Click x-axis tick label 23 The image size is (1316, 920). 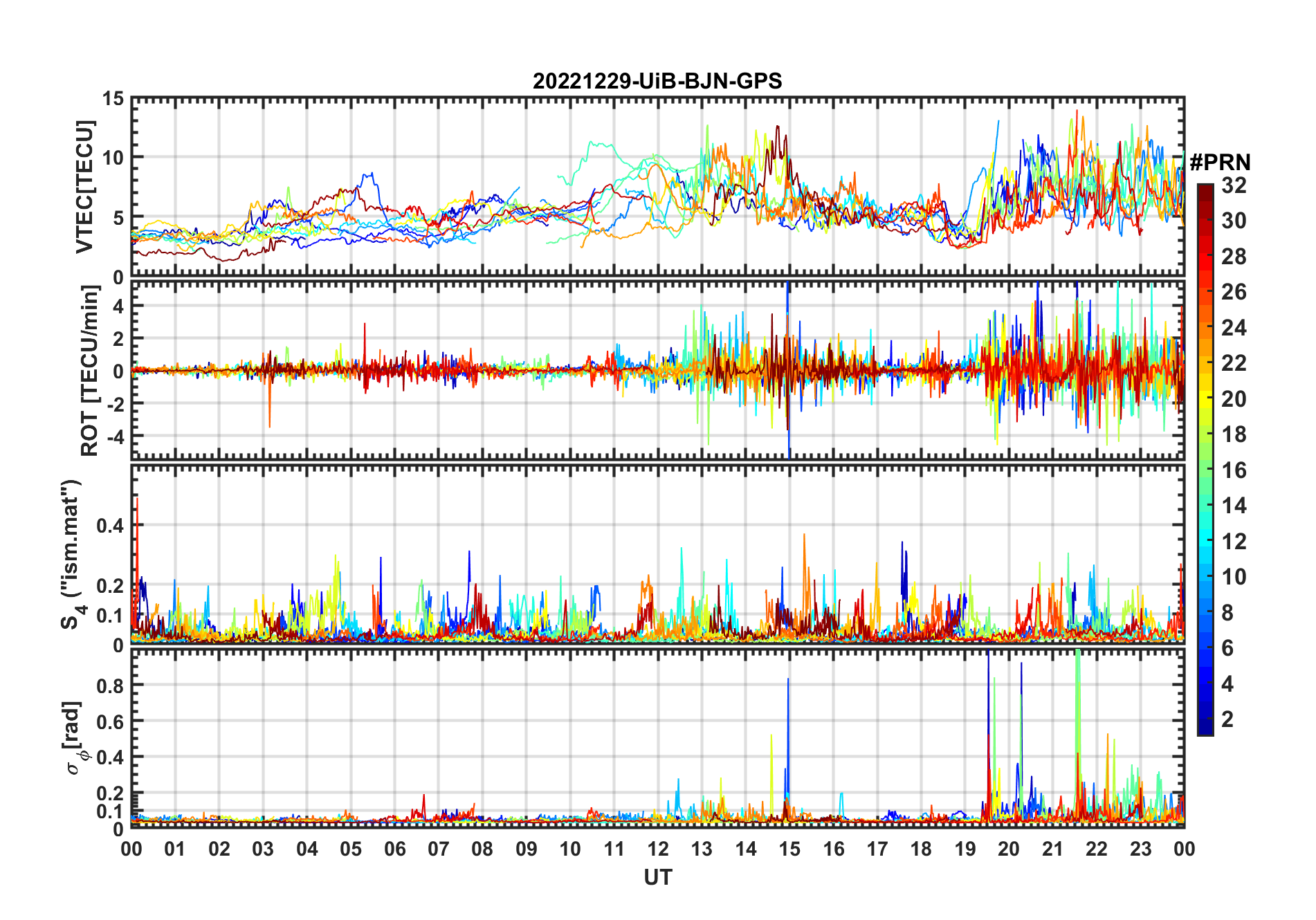tap(1140, 849)
